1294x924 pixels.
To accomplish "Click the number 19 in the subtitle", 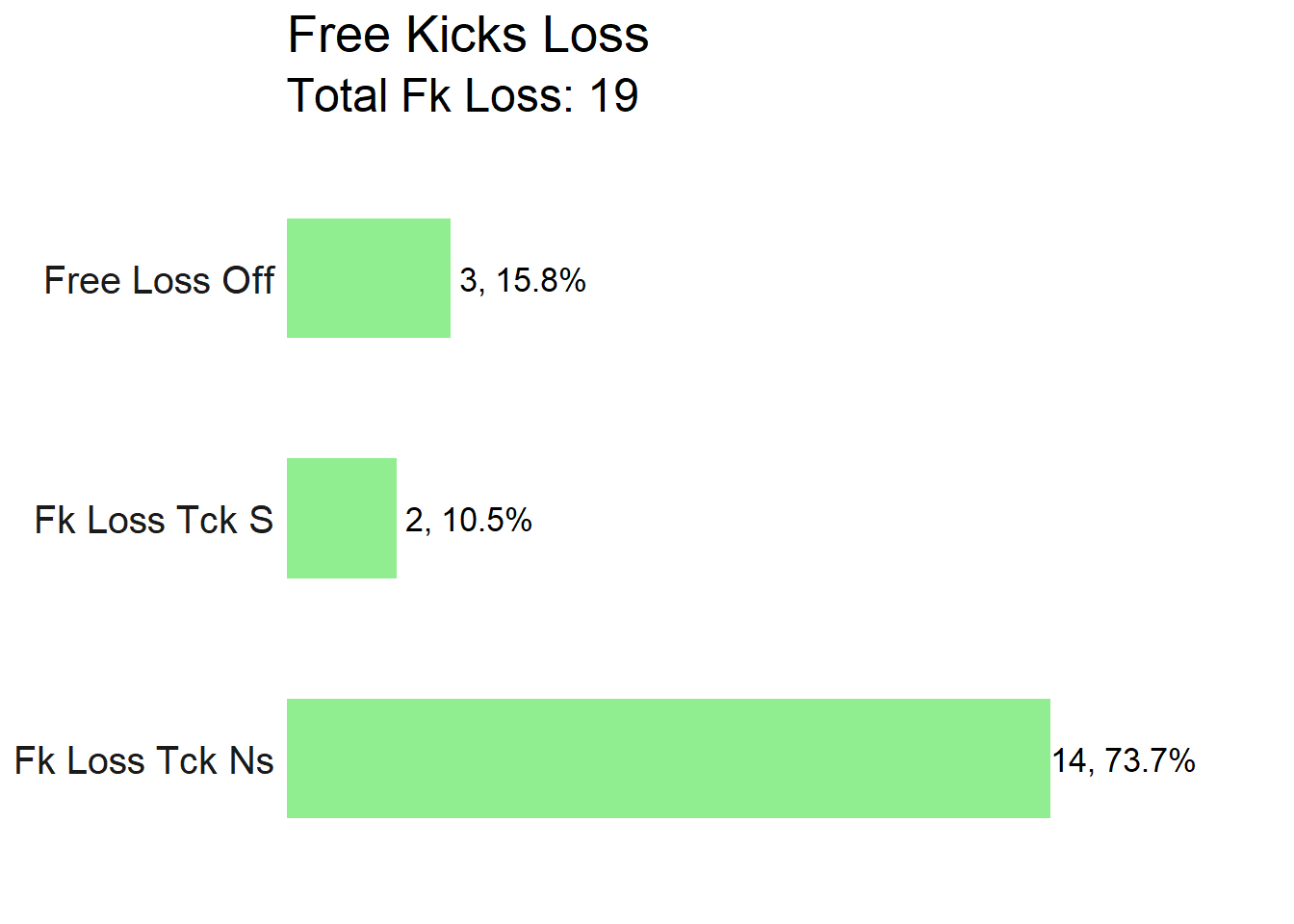I will (613, 96).
